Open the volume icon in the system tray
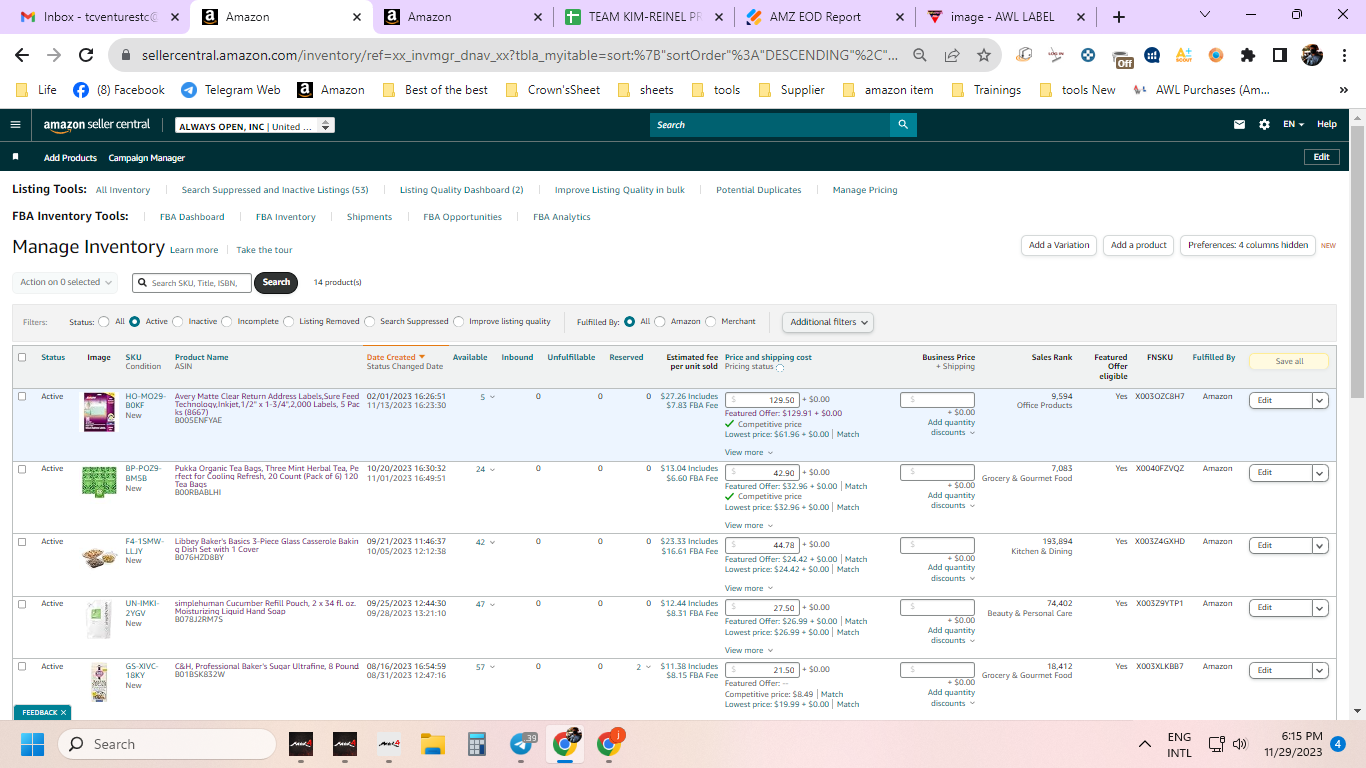The image size is (1366, 768). pos(1241,744)
